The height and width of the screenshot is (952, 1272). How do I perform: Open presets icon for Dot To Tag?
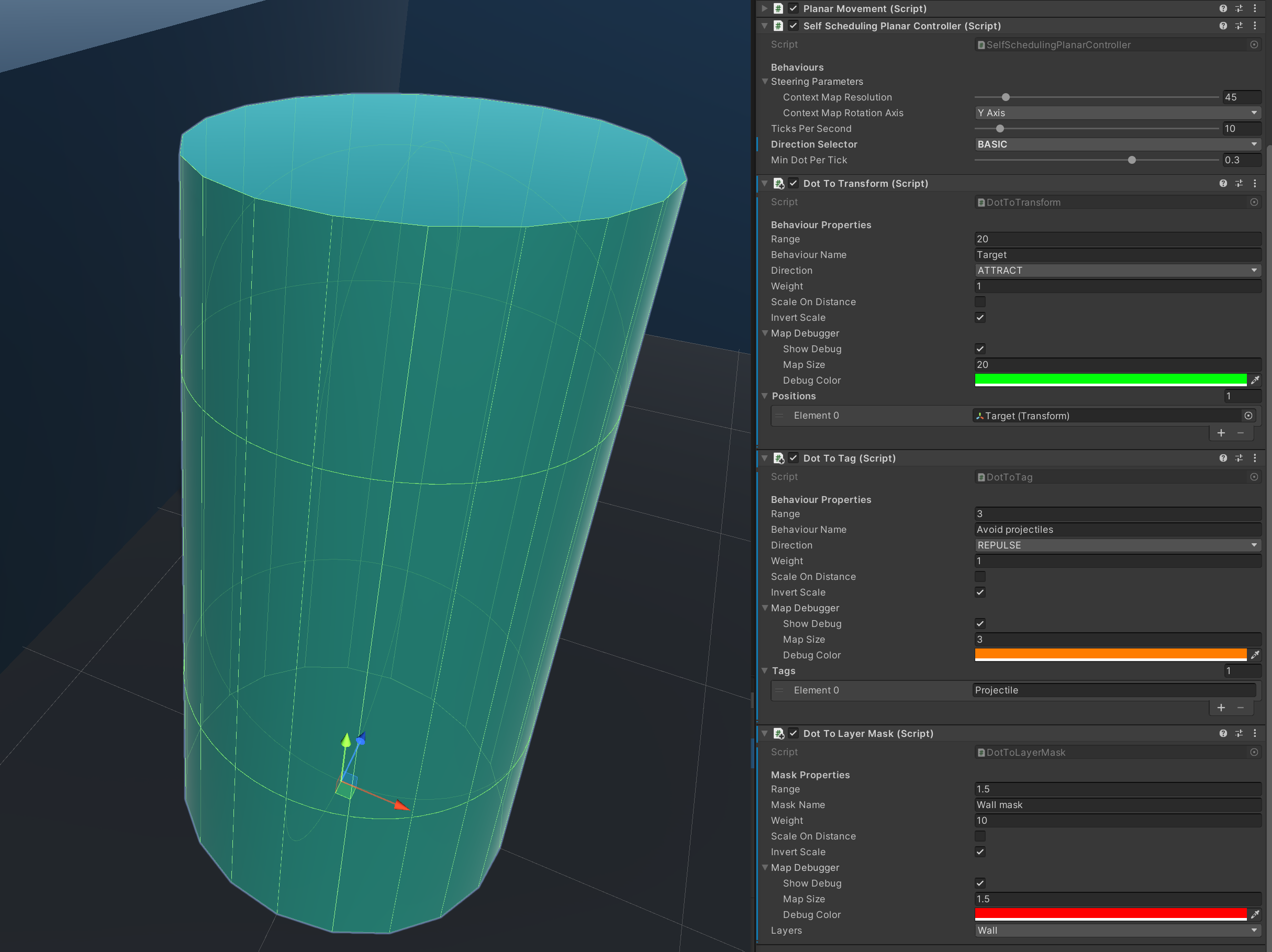(x=1238, y=458)
